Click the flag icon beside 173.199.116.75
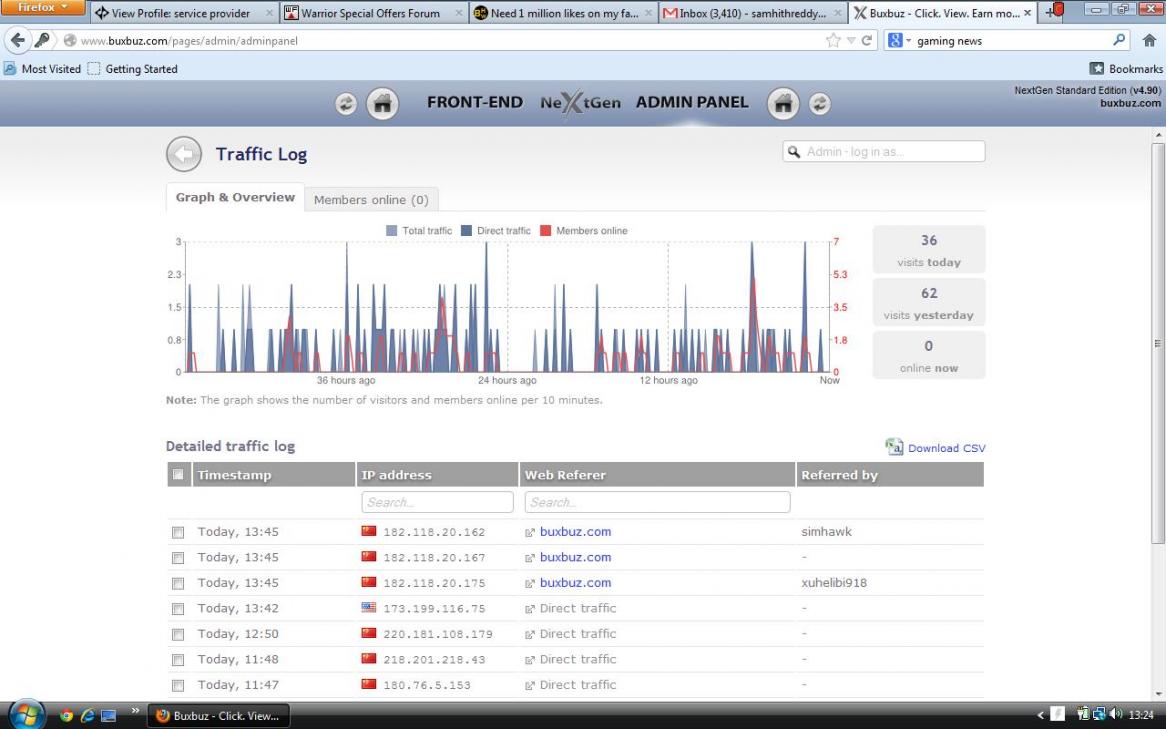Image resolution: width=1166 pixels, height=729 pixels. pyautogui.click(x=369, y=607)
